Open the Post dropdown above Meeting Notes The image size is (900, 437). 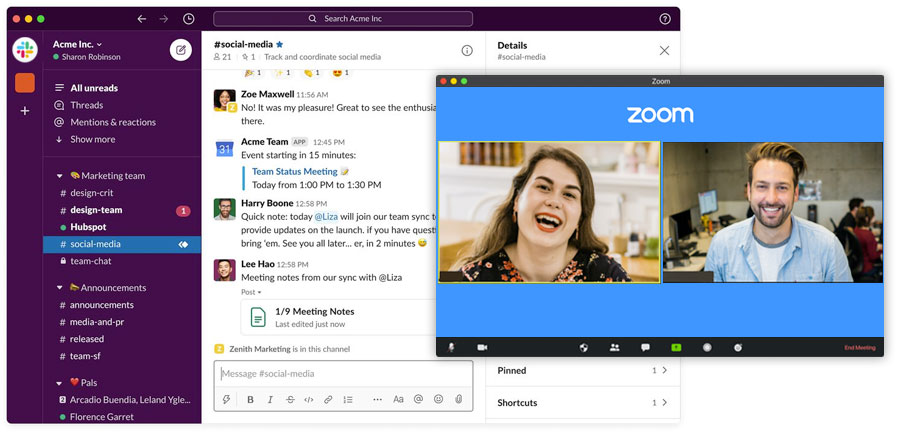251,292
